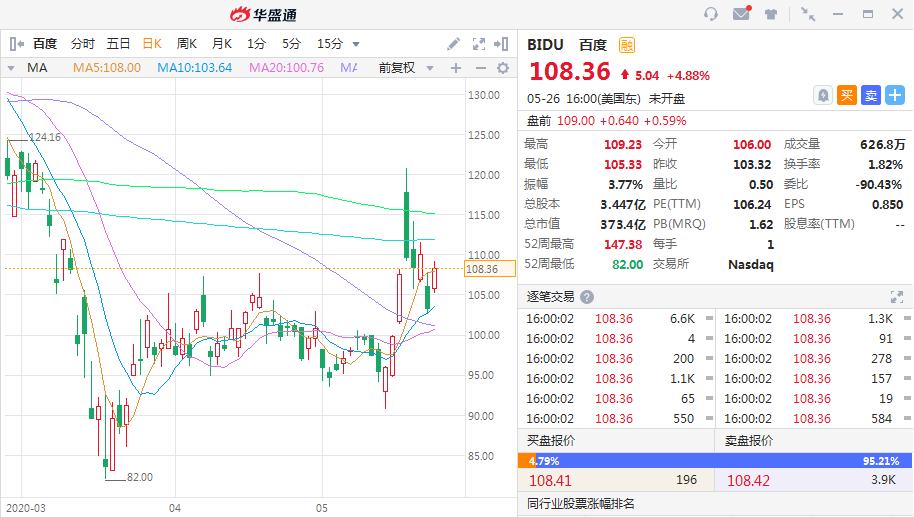Switch to the 1分 chart interval
The height and width of the screenshot is (517, 914).
click(x=256, y=44)
